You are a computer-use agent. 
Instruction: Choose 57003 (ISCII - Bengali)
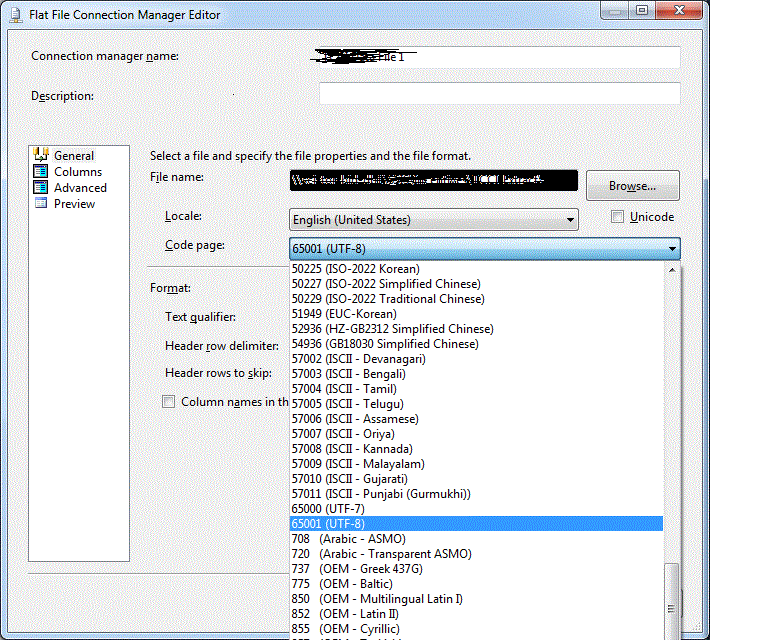(x=477, y=374)
